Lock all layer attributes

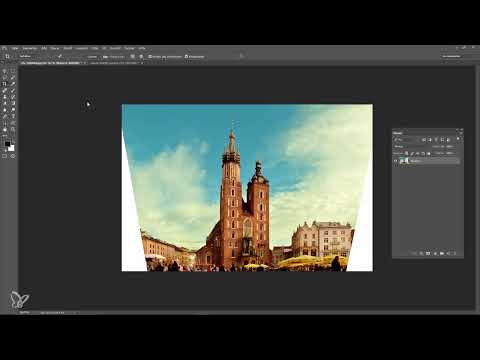[x=429, y=153]
